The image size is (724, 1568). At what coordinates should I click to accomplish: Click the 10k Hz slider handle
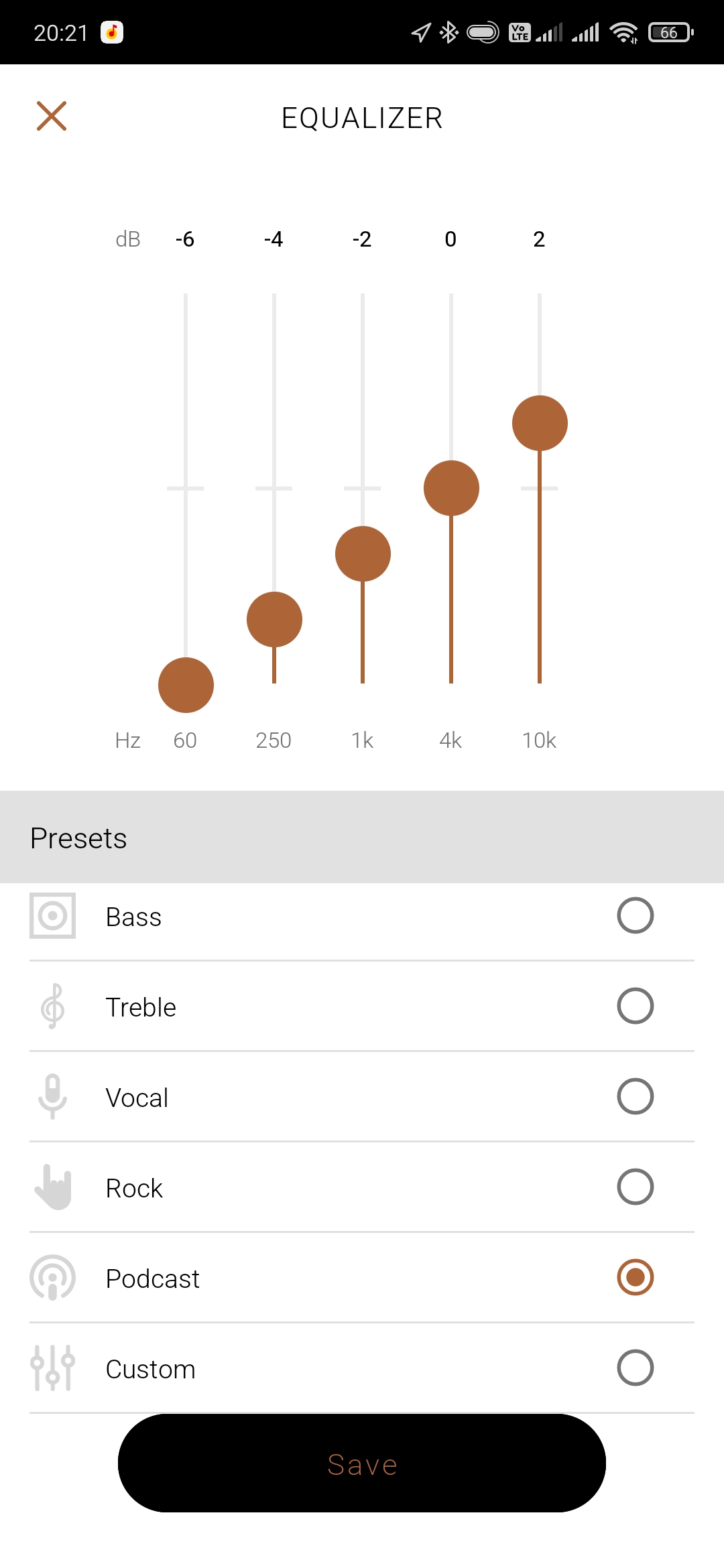pos(540,423)
